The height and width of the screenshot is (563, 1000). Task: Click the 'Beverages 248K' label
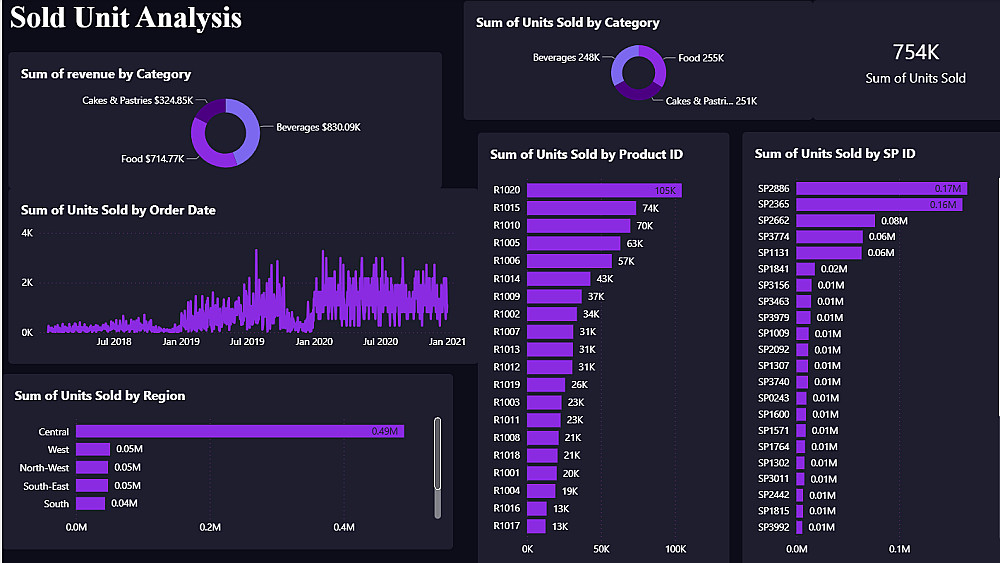coord(566,57)
